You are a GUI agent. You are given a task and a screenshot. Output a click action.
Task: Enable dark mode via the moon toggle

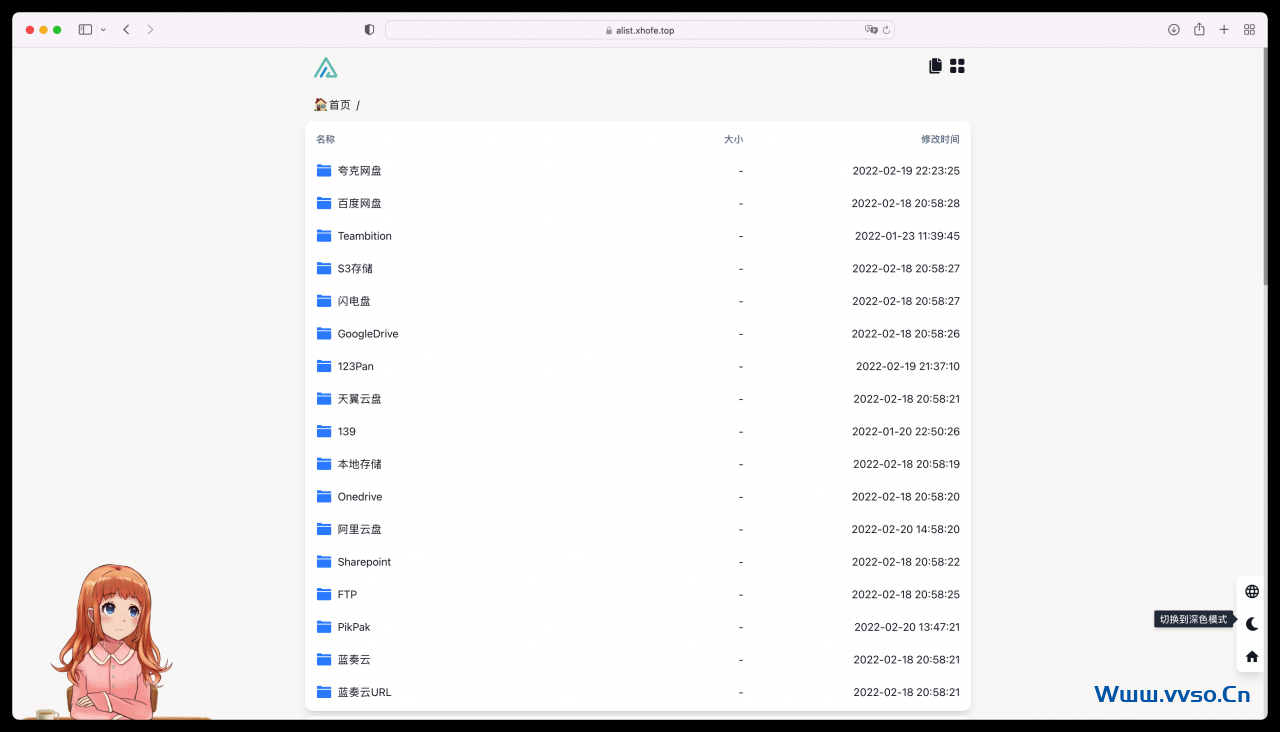1251,623
